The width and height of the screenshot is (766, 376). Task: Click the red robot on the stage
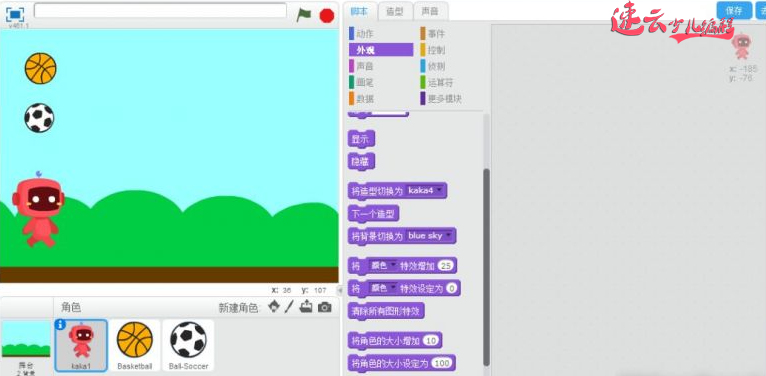(38, 210)
